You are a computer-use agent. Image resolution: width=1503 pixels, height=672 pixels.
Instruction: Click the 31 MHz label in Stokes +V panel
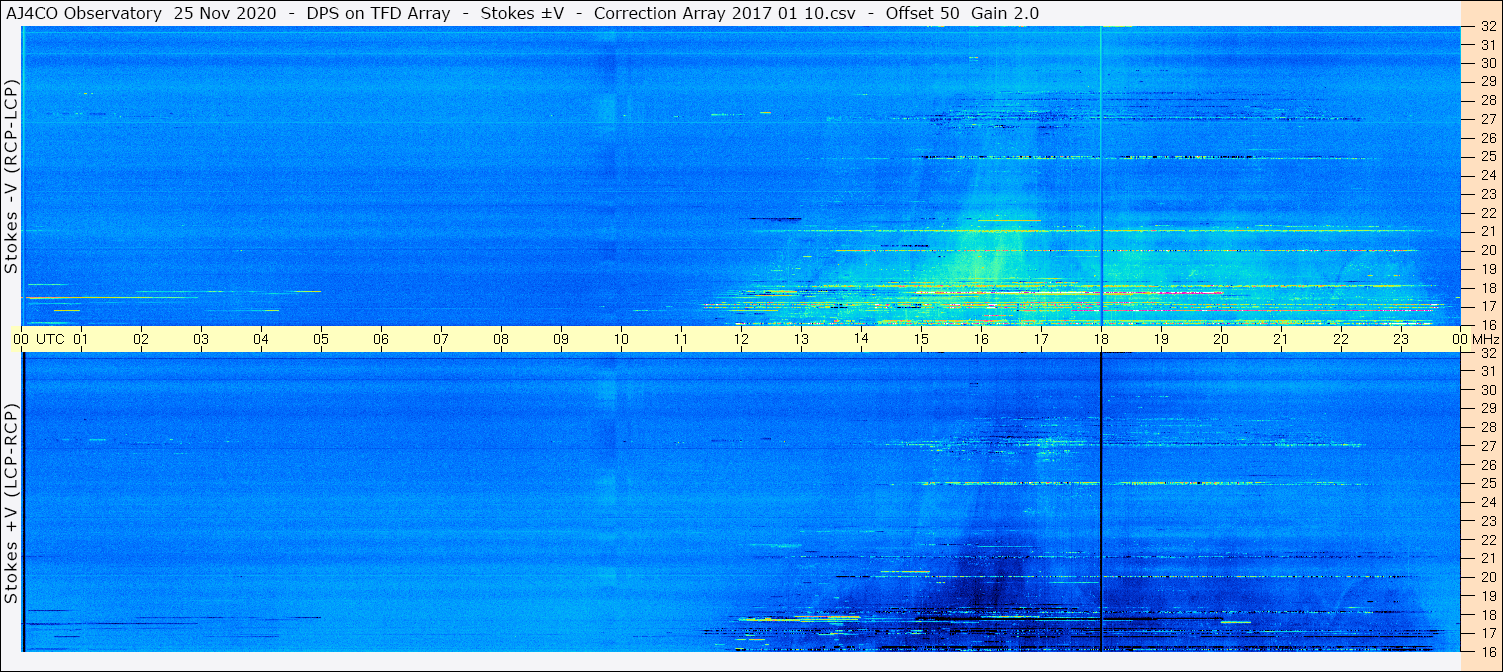coord(1487,371)
